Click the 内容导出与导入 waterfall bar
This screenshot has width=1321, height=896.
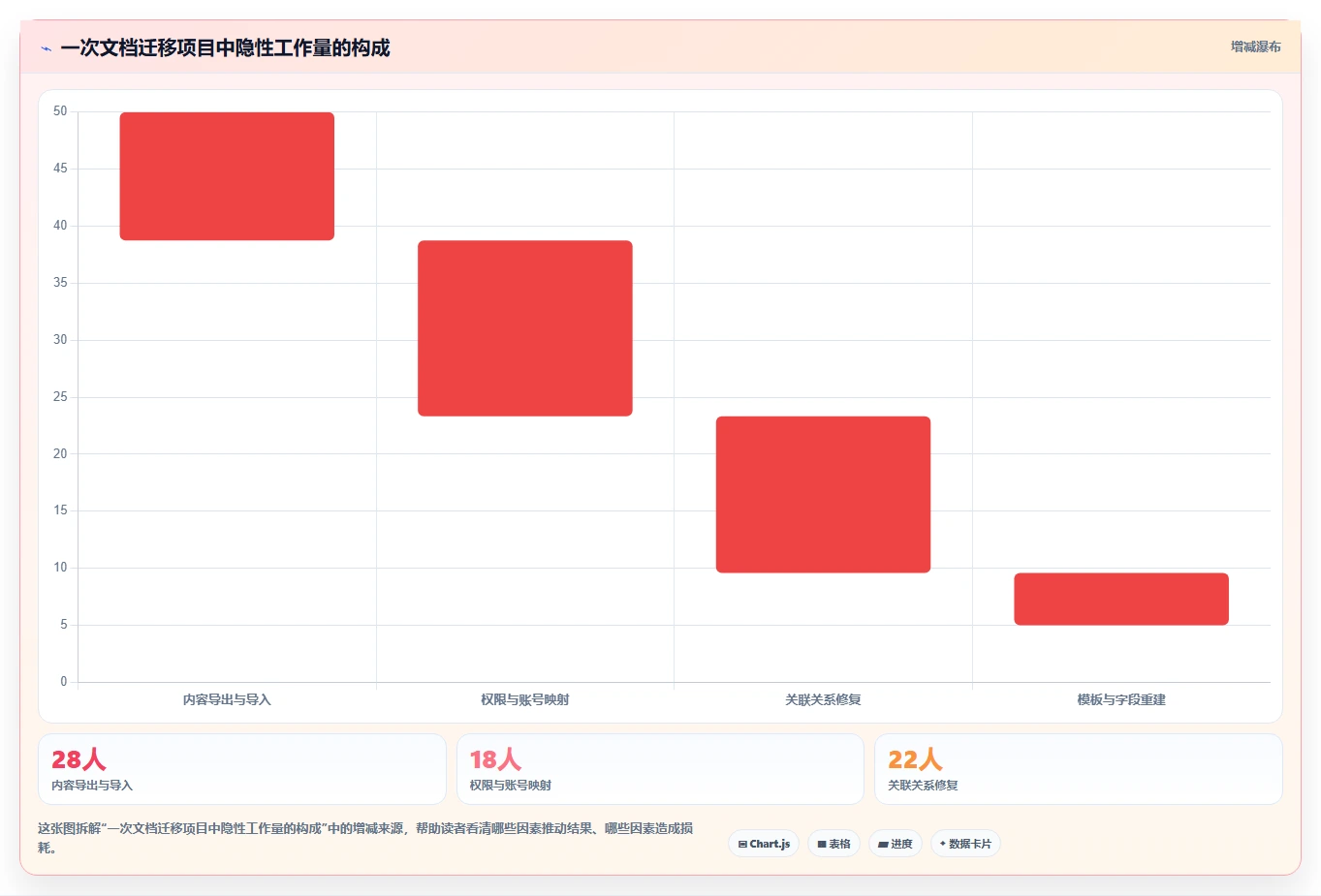[227, 176]
